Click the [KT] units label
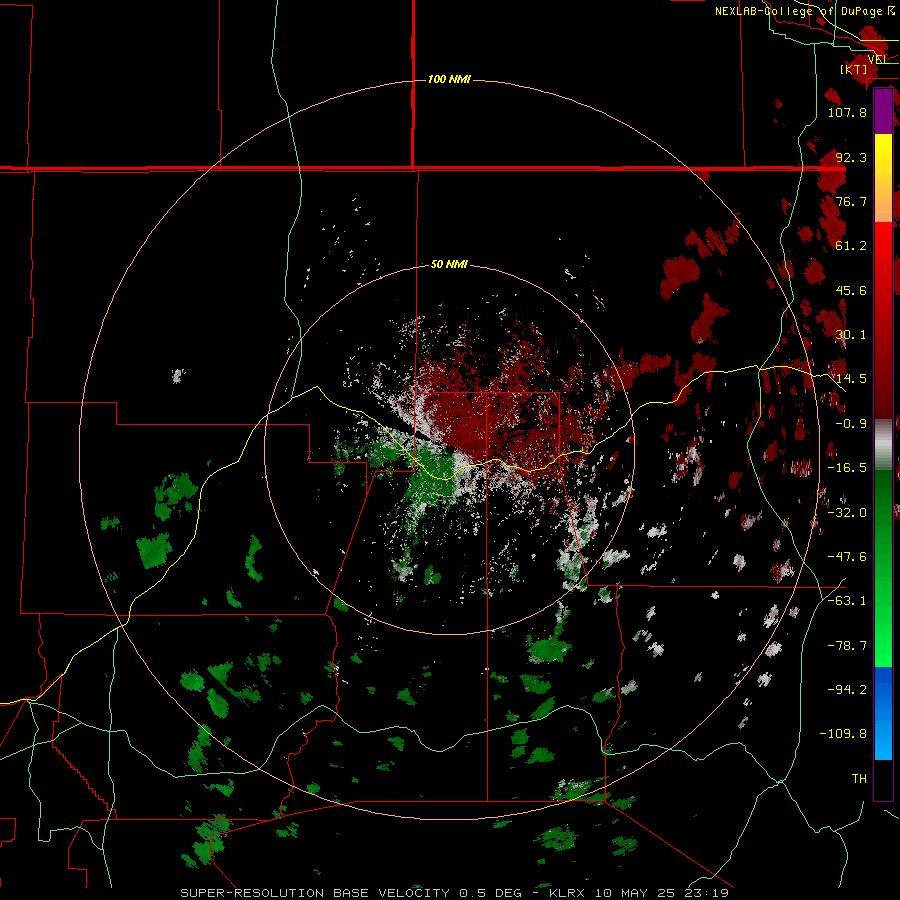Image resolution: width=900 pixels, height=900 pixels. 854,69
